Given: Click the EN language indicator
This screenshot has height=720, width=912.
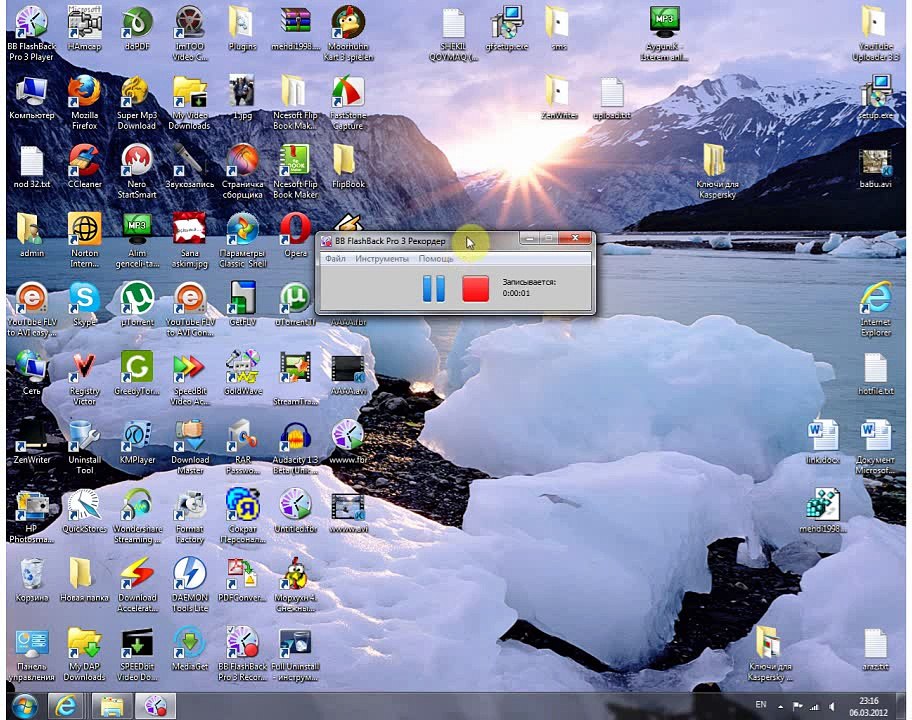Looking at the screenshot, I should tap(761, 704).
